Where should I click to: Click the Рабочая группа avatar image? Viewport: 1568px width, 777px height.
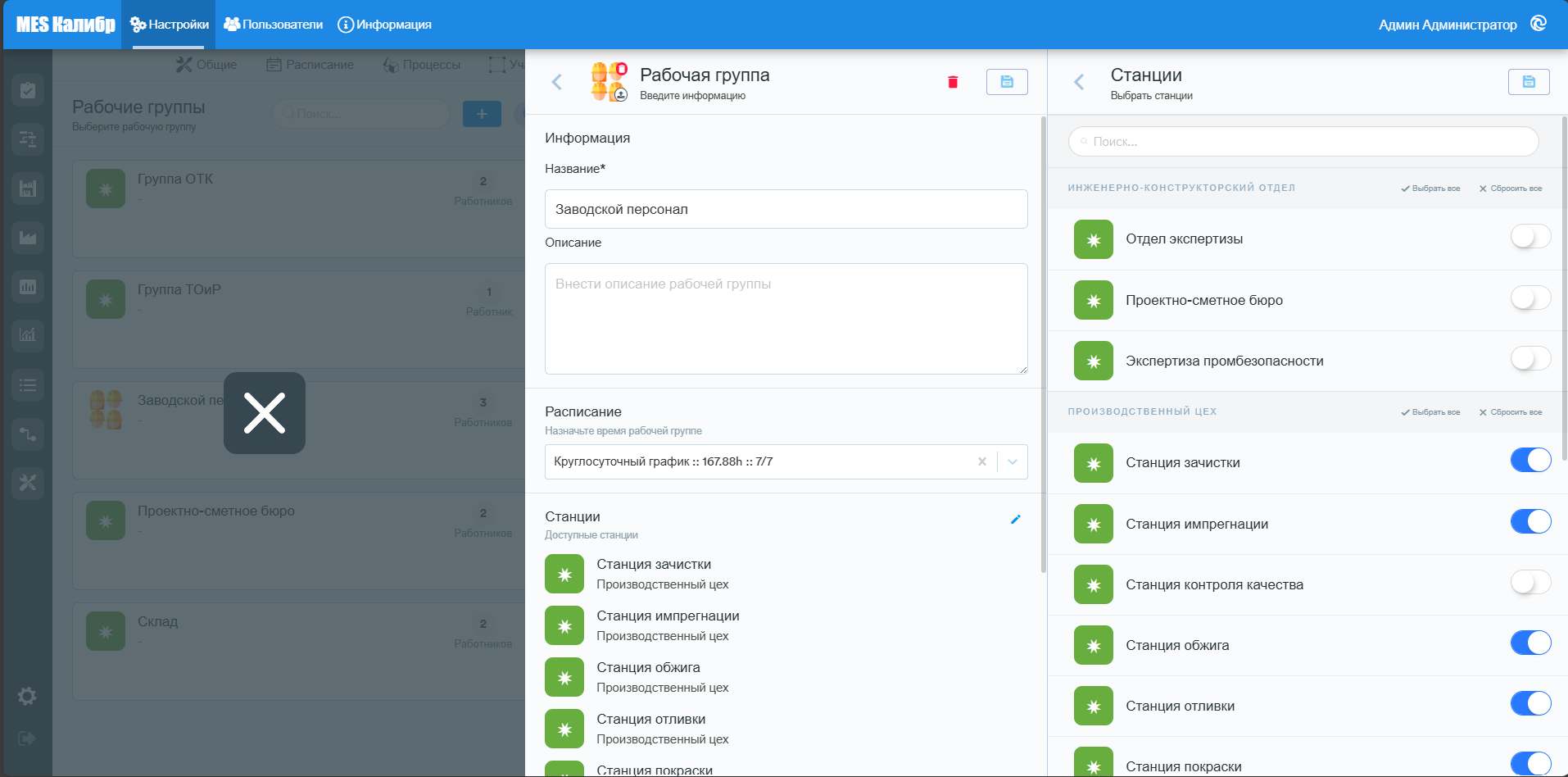(x=610, y=82)
